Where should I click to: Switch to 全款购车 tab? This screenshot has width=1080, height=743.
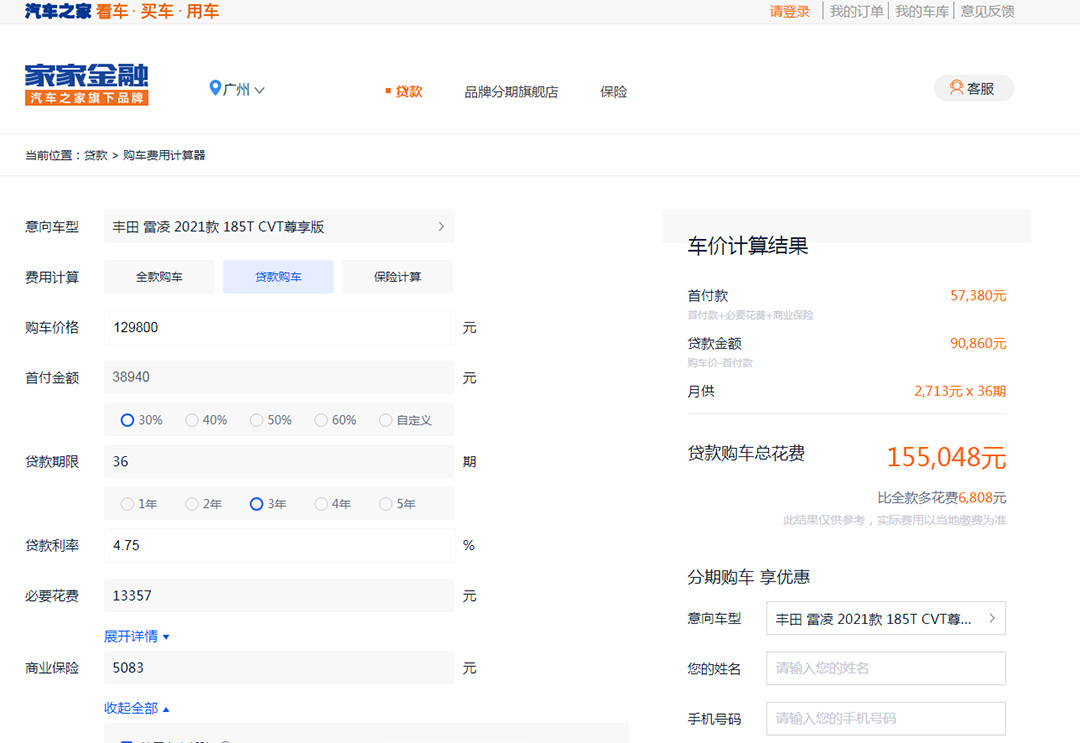point(159,277)
